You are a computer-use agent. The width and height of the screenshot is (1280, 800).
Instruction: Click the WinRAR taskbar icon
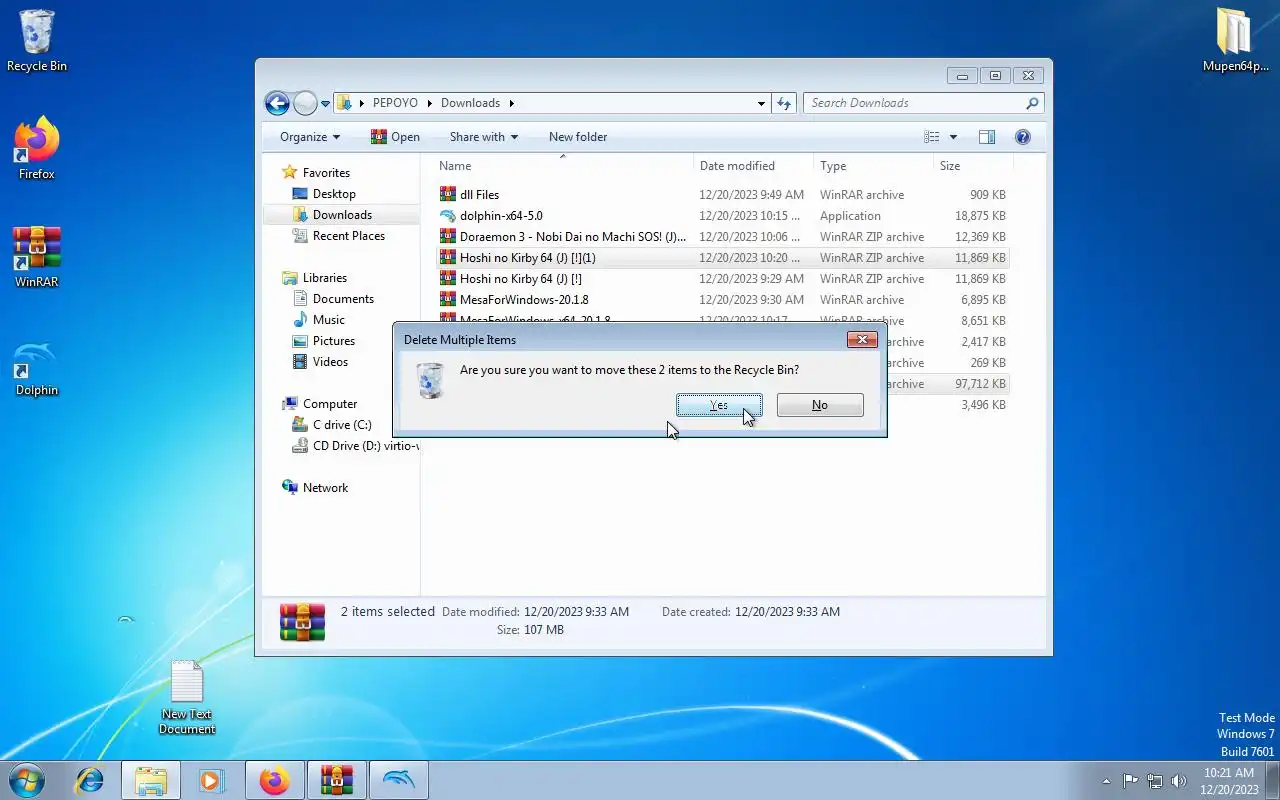(336, 780)
